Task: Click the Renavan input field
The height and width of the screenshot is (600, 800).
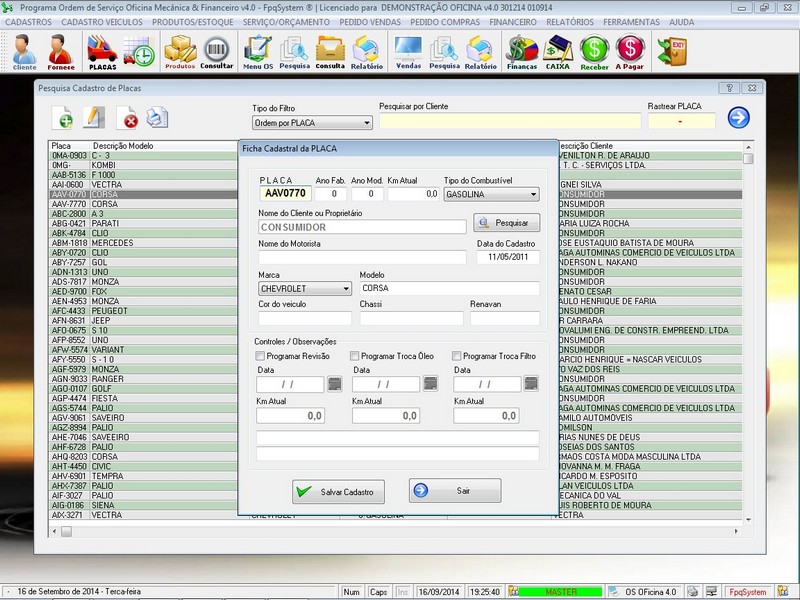Action: click(505, 318)
